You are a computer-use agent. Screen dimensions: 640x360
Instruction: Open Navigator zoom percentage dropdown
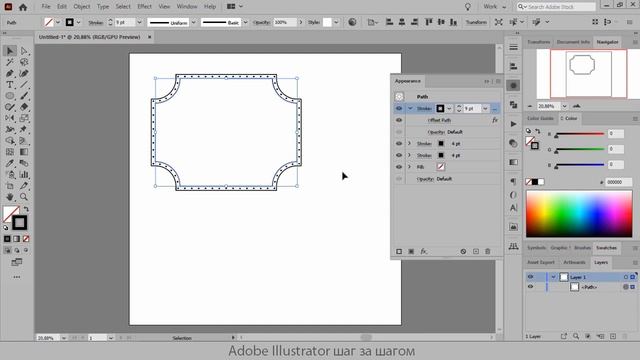564,106
